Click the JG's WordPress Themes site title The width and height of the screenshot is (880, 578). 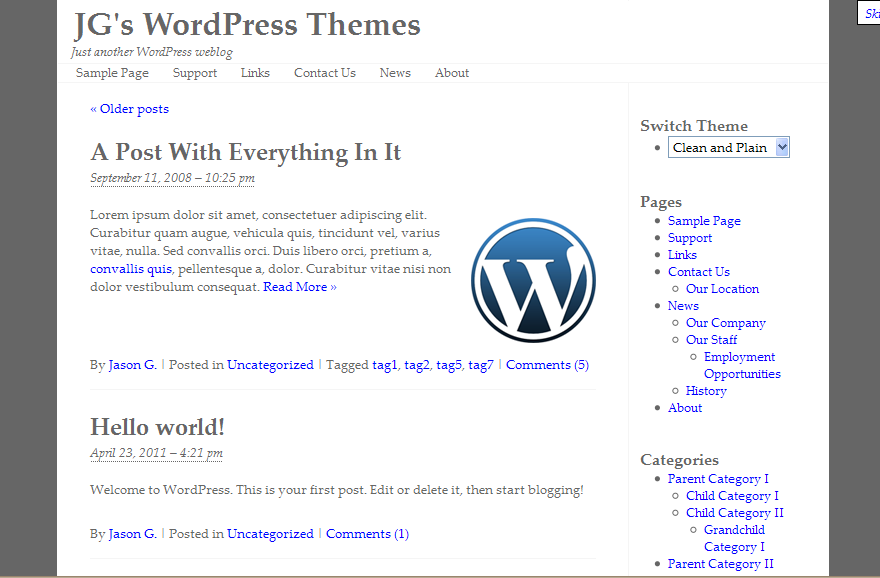tap(247, 25)
